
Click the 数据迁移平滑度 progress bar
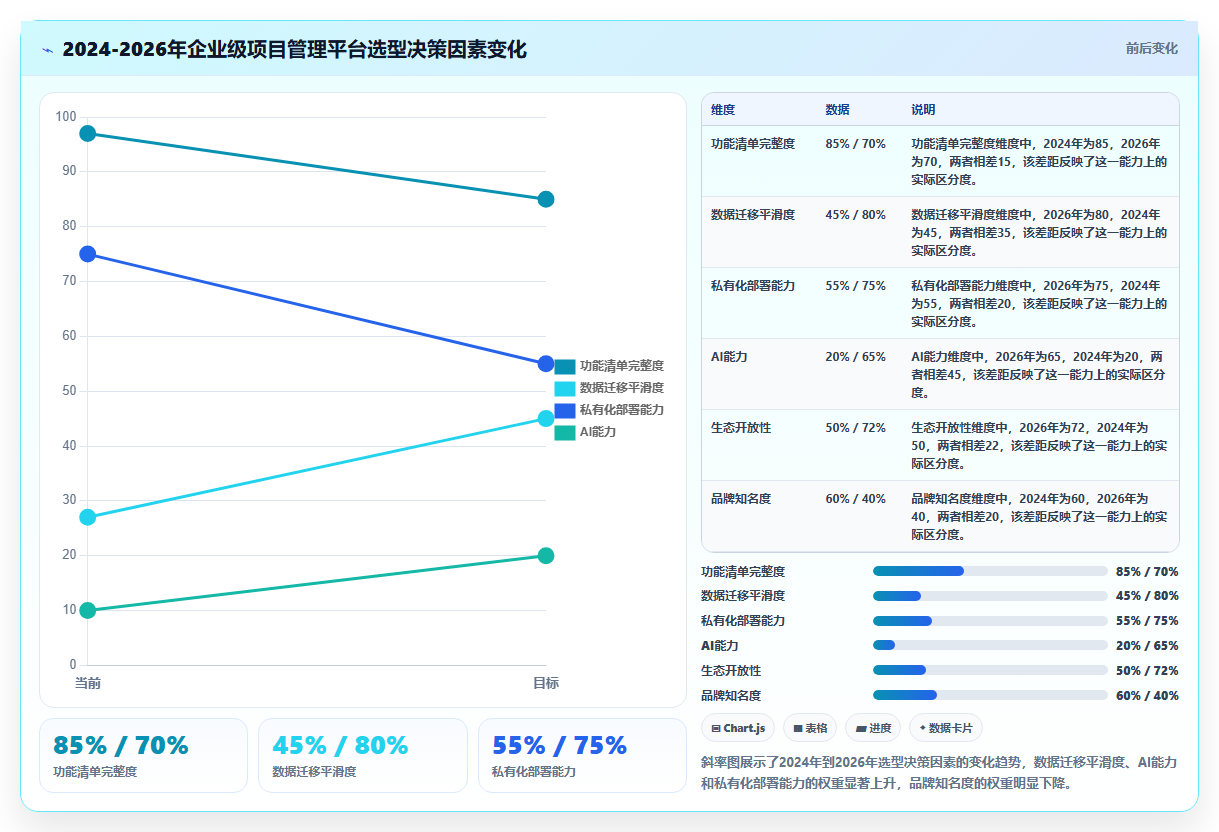click(x=990, y=596)
